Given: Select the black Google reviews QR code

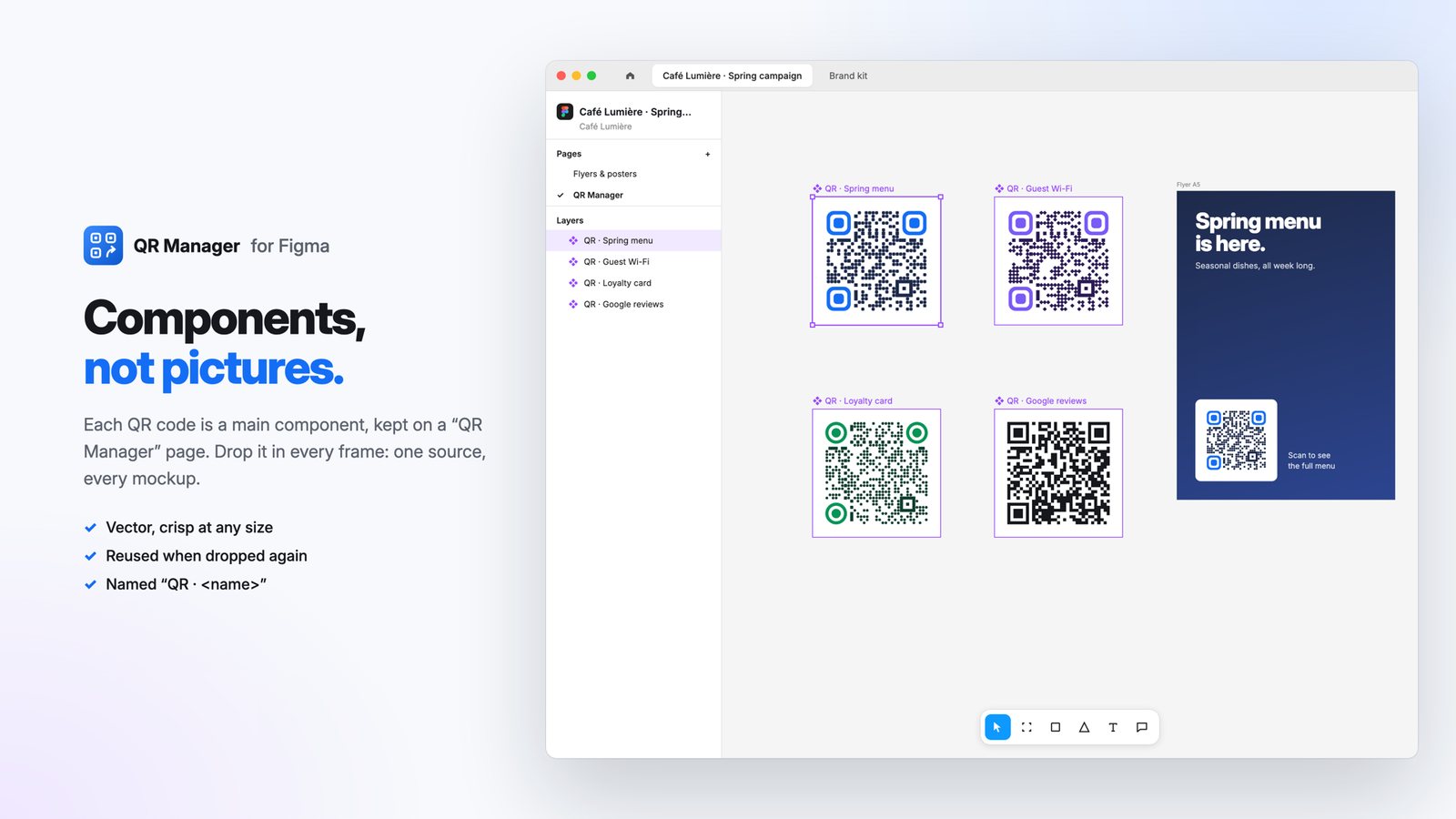Looking at the screenshot, I should click(1058, 473).
